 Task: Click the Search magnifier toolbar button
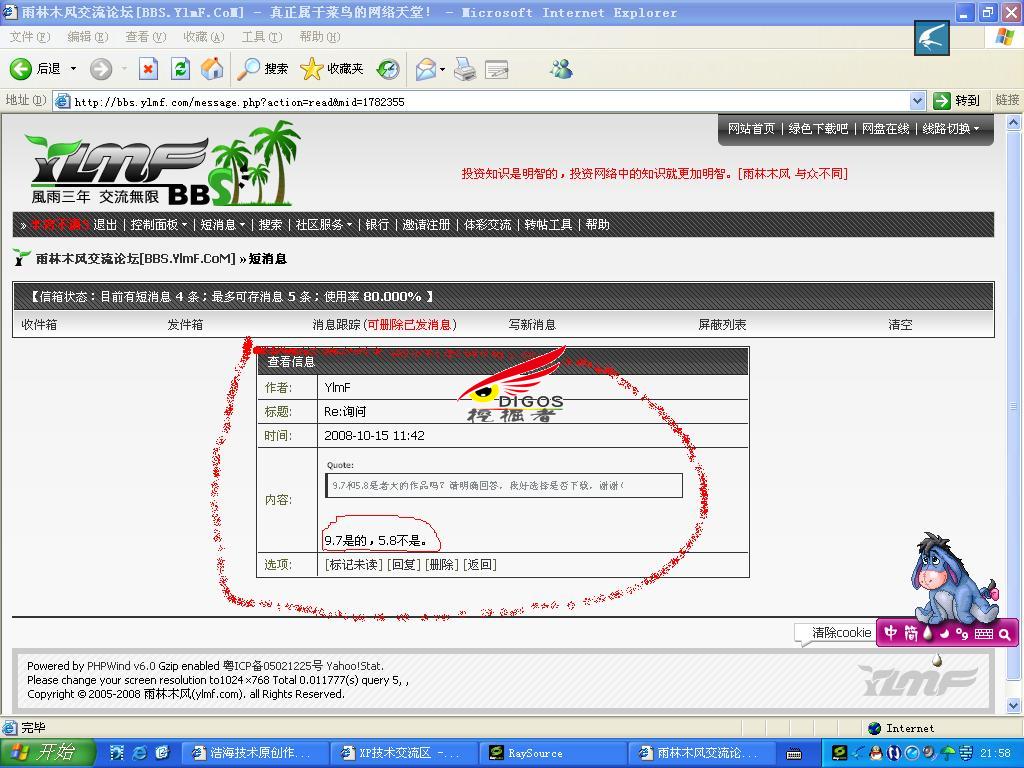click(249, 69)
